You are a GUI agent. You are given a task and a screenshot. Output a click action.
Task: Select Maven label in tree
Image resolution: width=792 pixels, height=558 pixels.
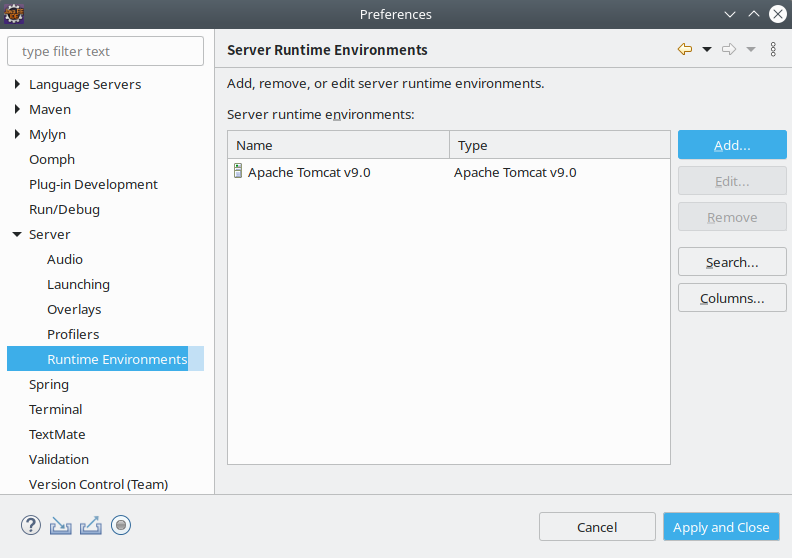50,110
